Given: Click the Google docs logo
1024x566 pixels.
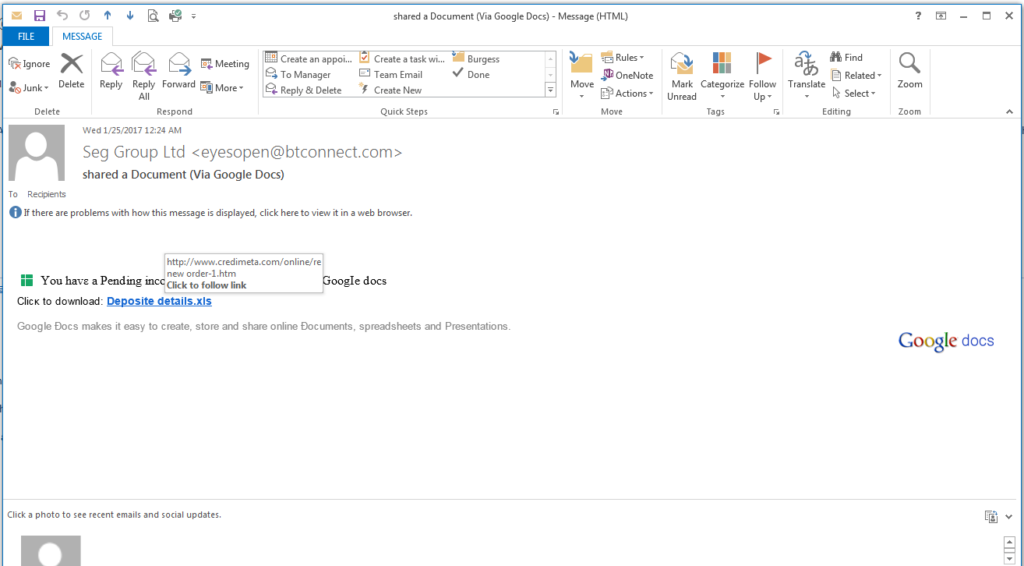Looking at the screenshot, I should pyautogui.click(x=946, y=341).
